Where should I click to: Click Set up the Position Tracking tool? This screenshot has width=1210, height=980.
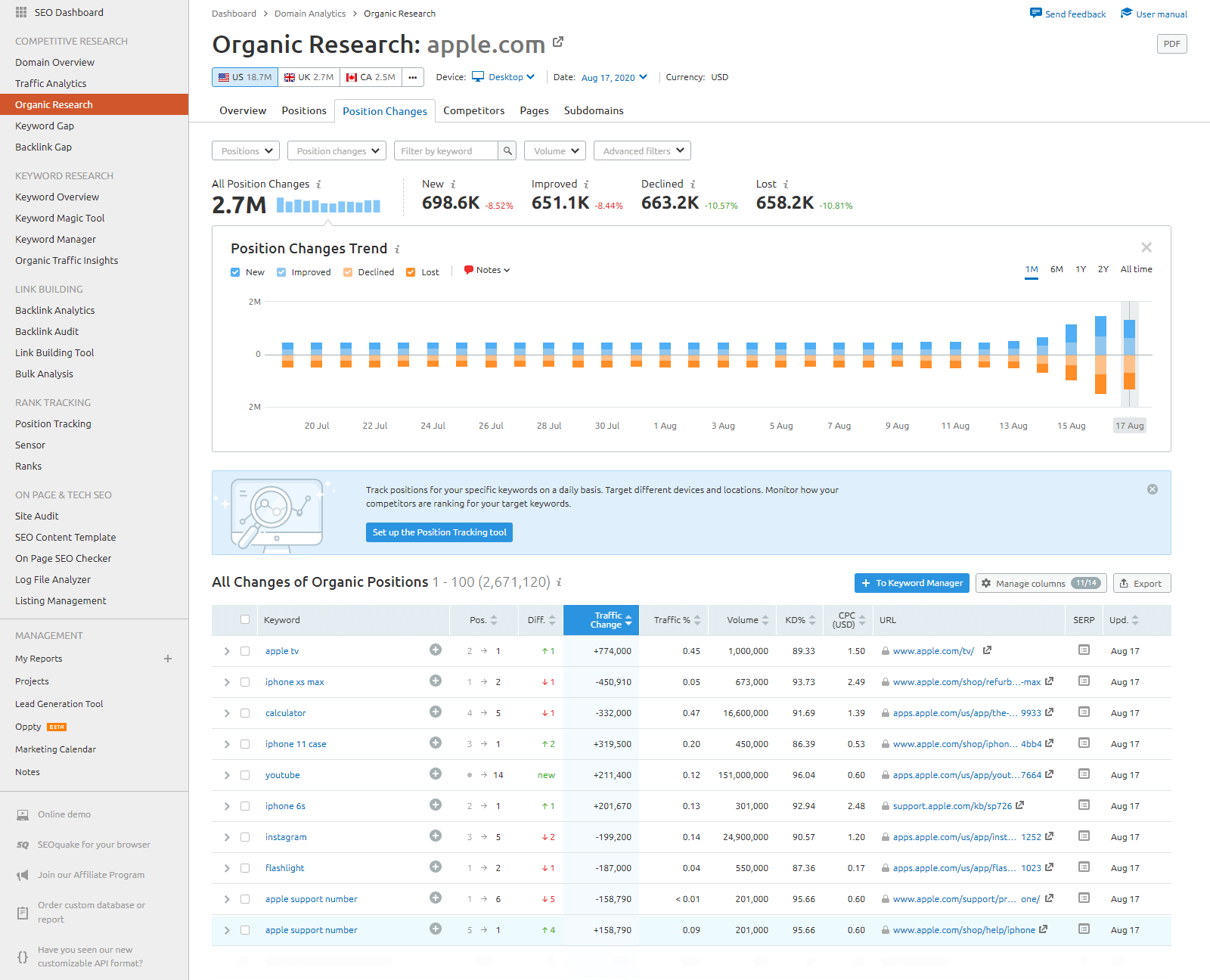[x=439, y=532]
